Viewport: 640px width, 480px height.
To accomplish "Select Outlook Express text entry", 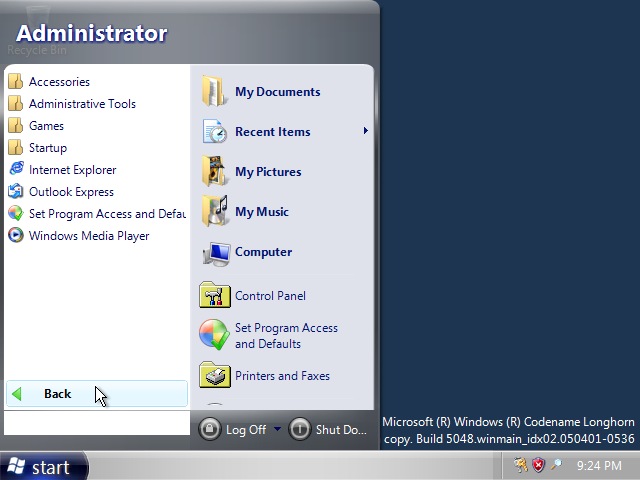I will click(x=71, y=192).
